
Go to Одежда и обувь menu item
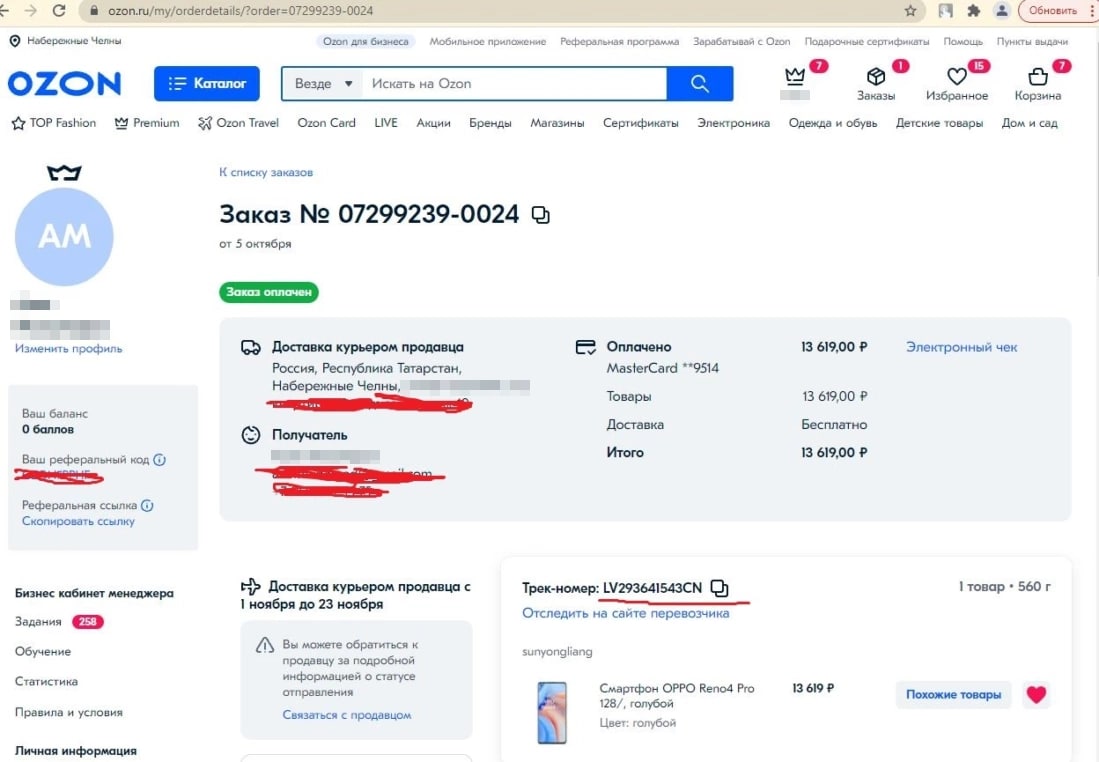click(833, 123)
